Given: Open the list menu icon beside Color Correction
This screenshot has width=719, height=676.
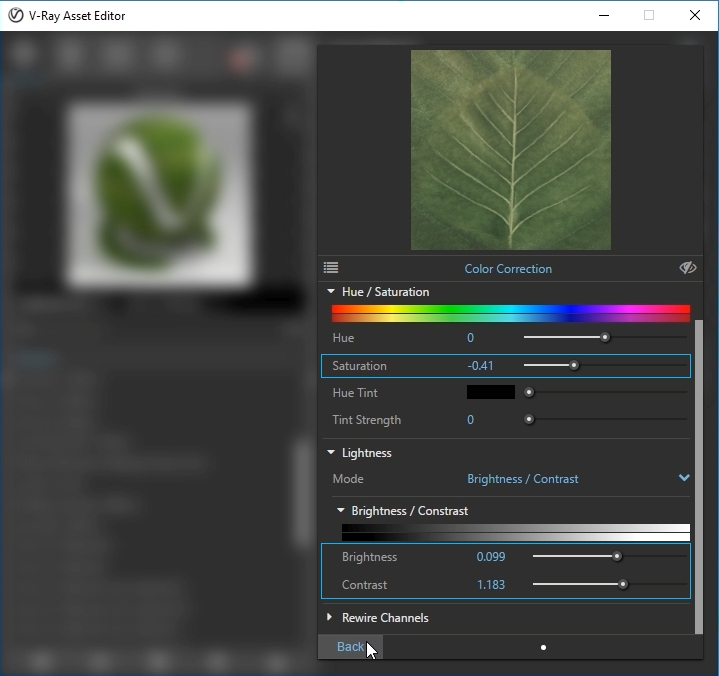Looking at the screenshot, I should (x=331, y=268).
